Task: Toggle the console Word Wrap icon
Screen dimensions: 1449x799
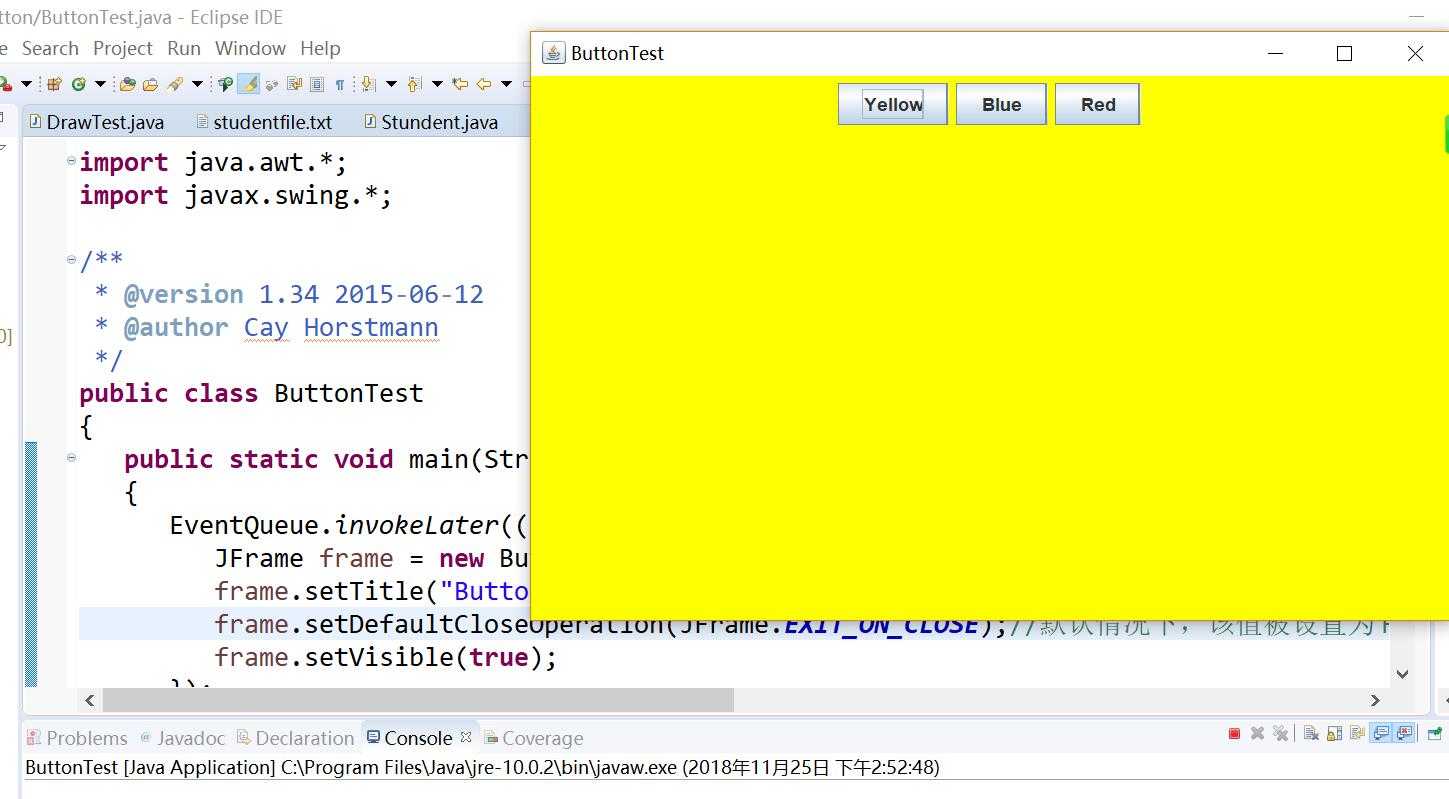Action: point(1357,734)
